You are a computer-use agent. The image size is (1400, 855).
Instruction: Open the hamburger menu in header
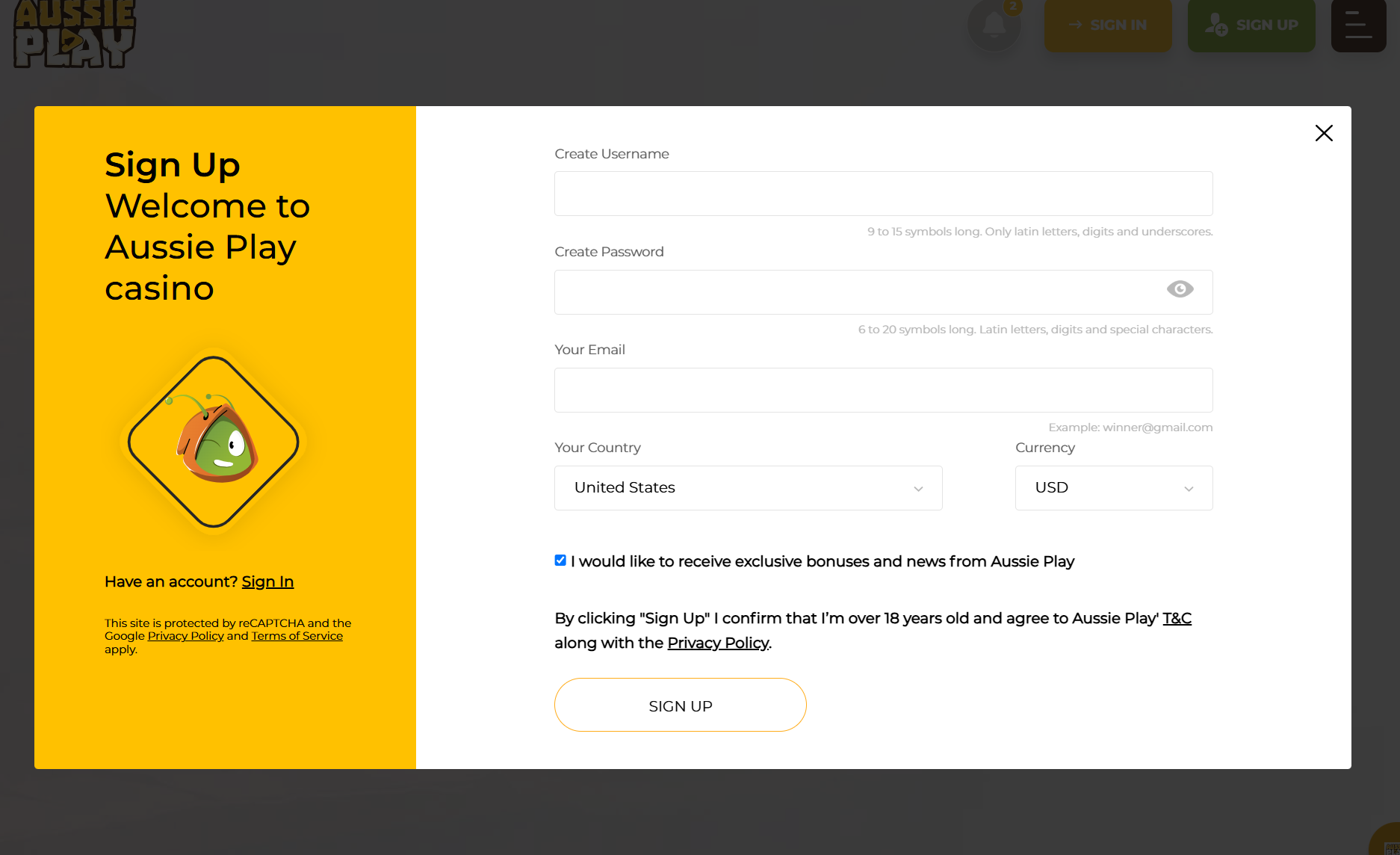(x=1358, y=25)
